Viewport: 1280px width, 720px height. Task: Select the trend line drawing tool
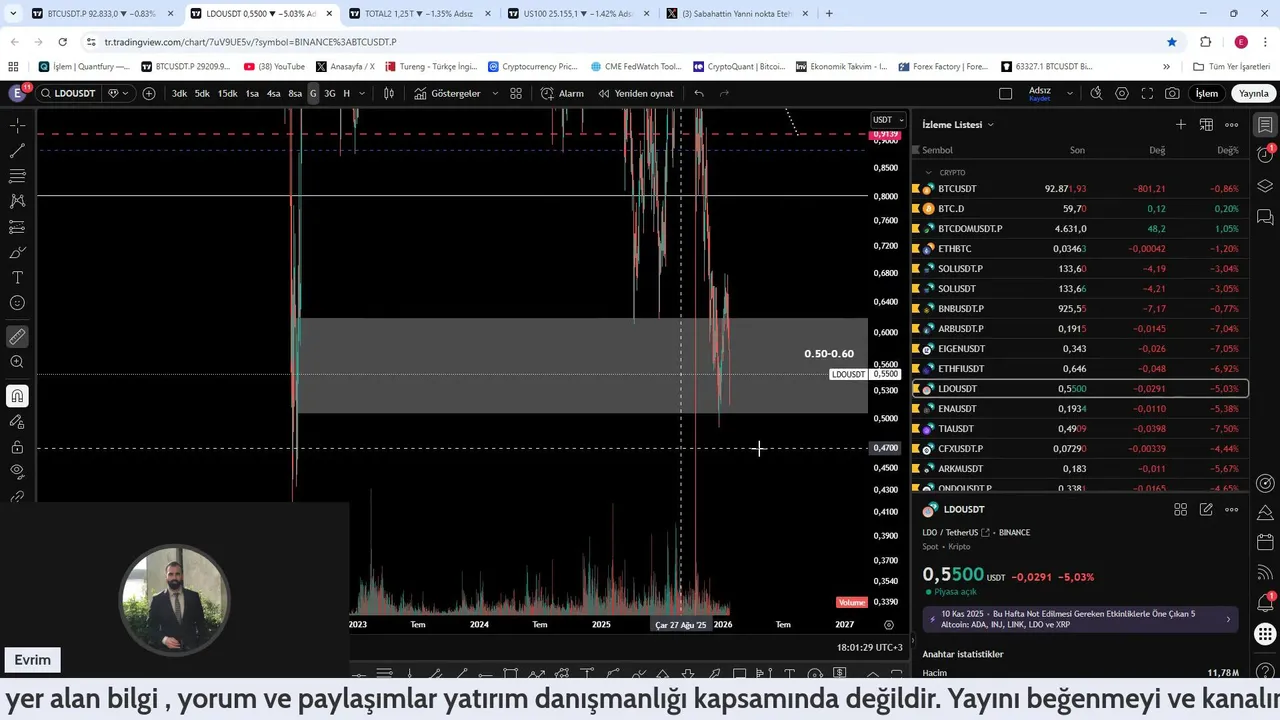point(17,151)
